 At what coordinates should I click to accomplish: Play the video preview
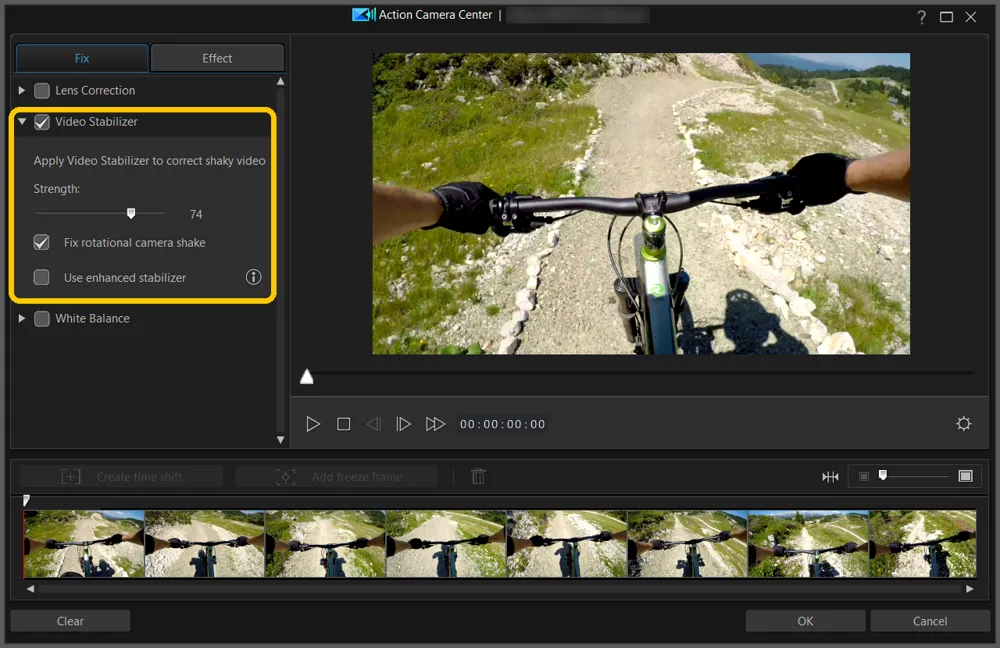[312, 424]
